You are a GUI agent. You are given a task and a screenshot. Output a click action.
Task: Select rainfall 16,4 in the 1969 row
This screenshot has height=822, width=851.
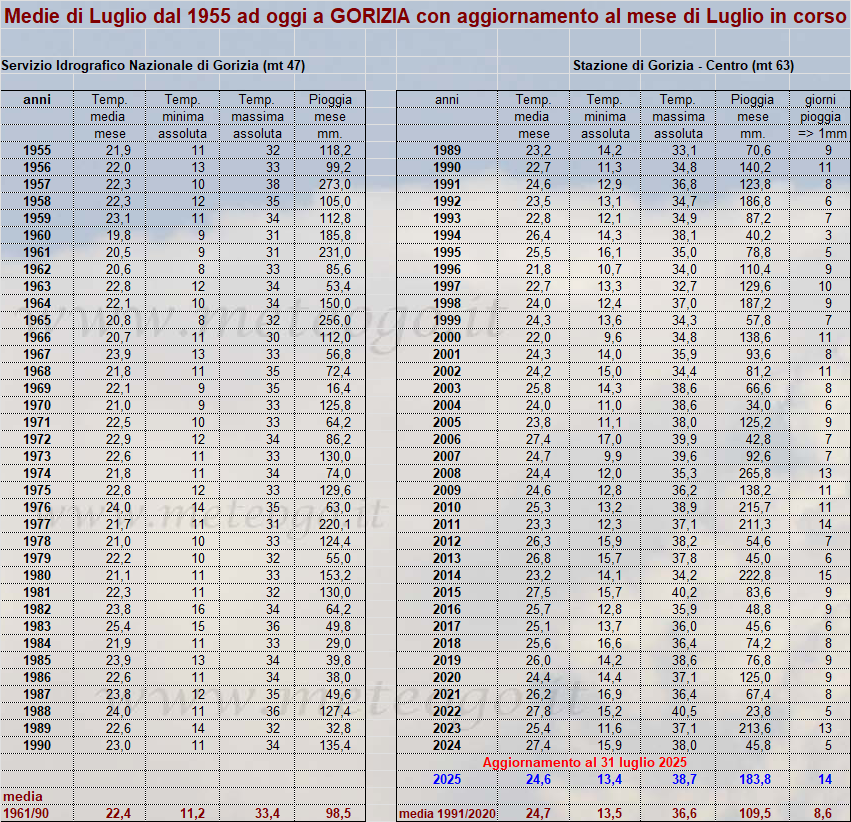point(339,388)
